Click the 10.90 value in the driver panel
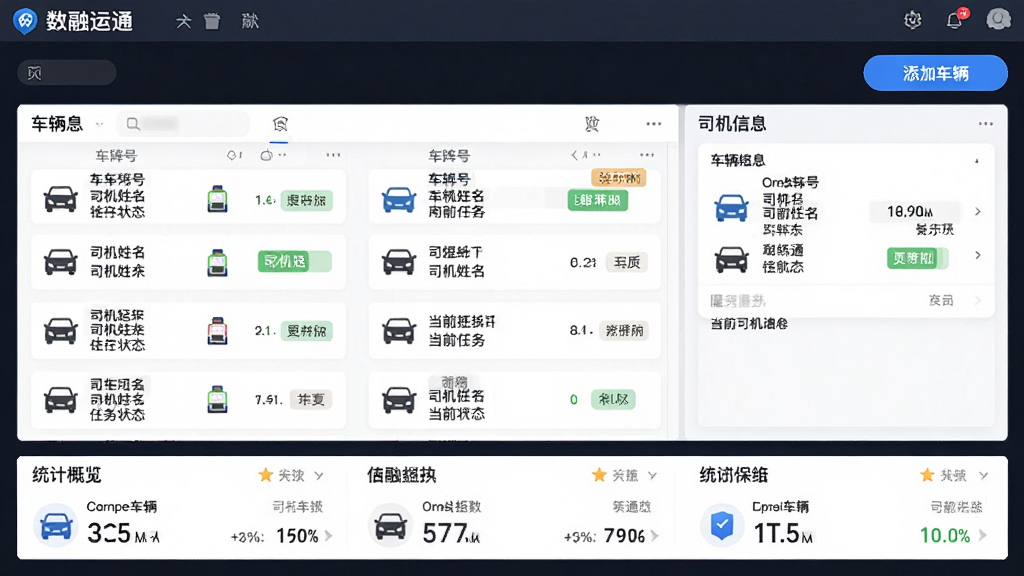The width and height of the screenshot is (1024, 576). (910, 211)
